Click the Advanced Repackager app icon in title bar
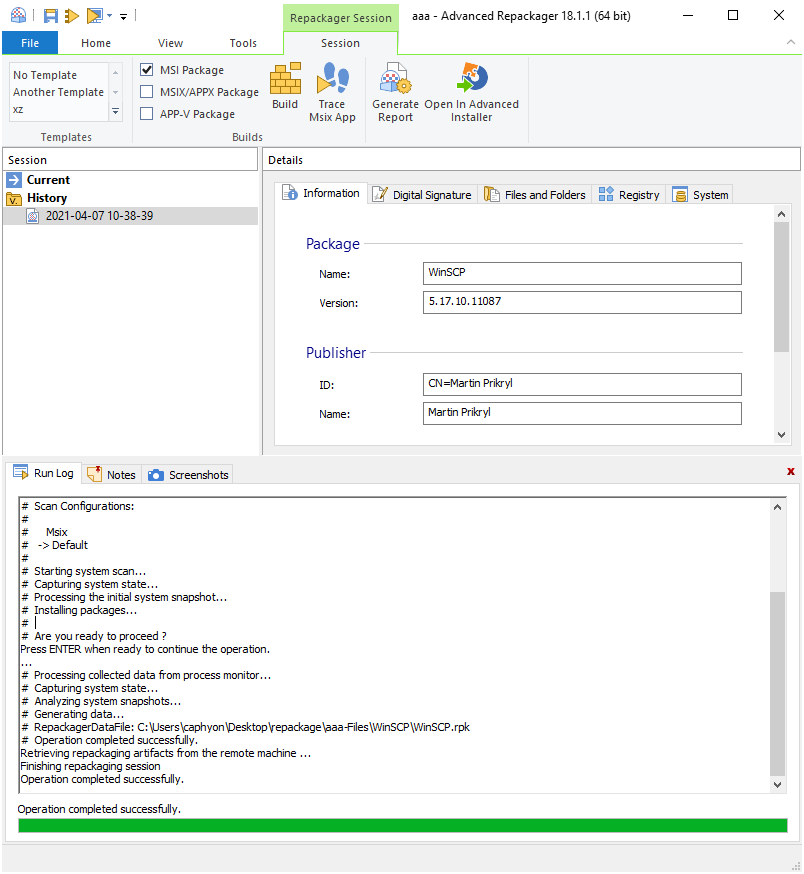804x874 pixels. pos(18,15)
